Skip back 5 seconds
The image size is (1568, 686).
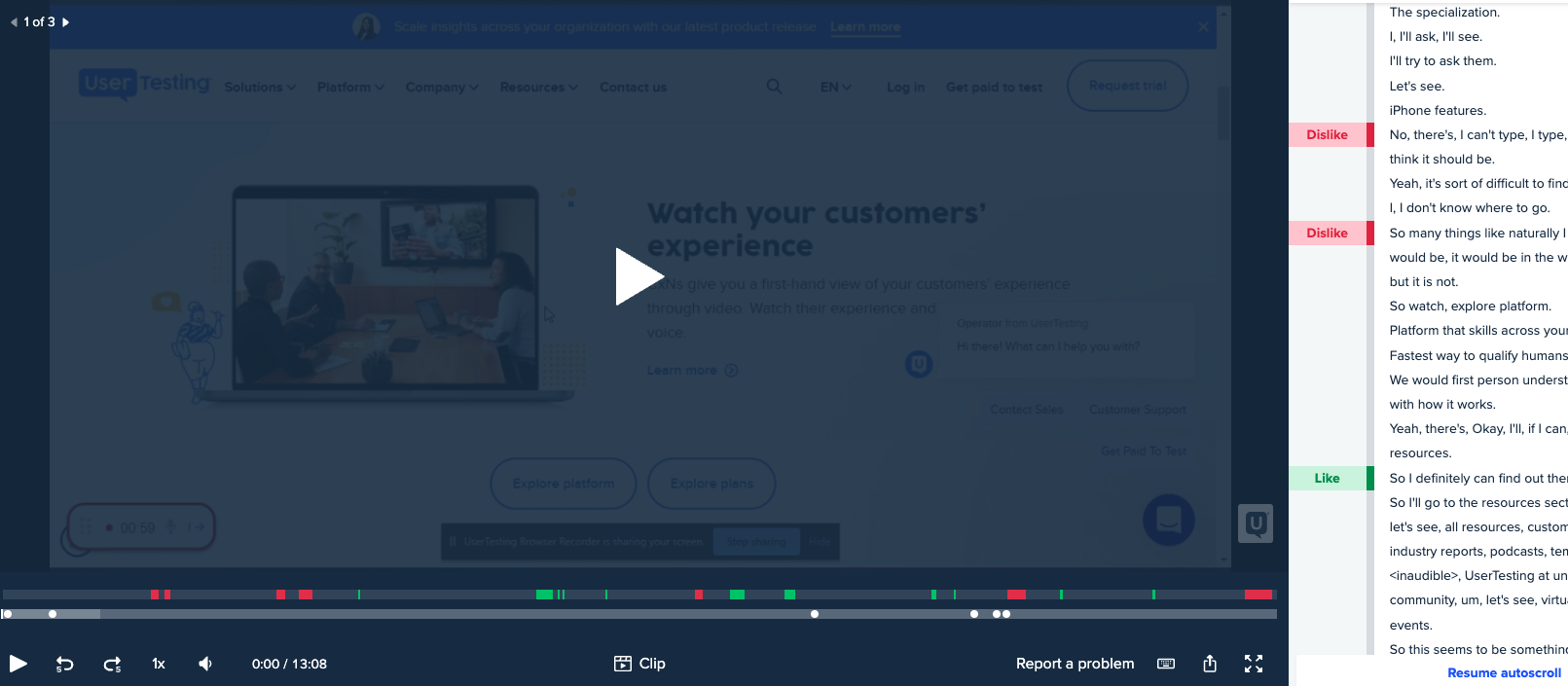point(64,664)
